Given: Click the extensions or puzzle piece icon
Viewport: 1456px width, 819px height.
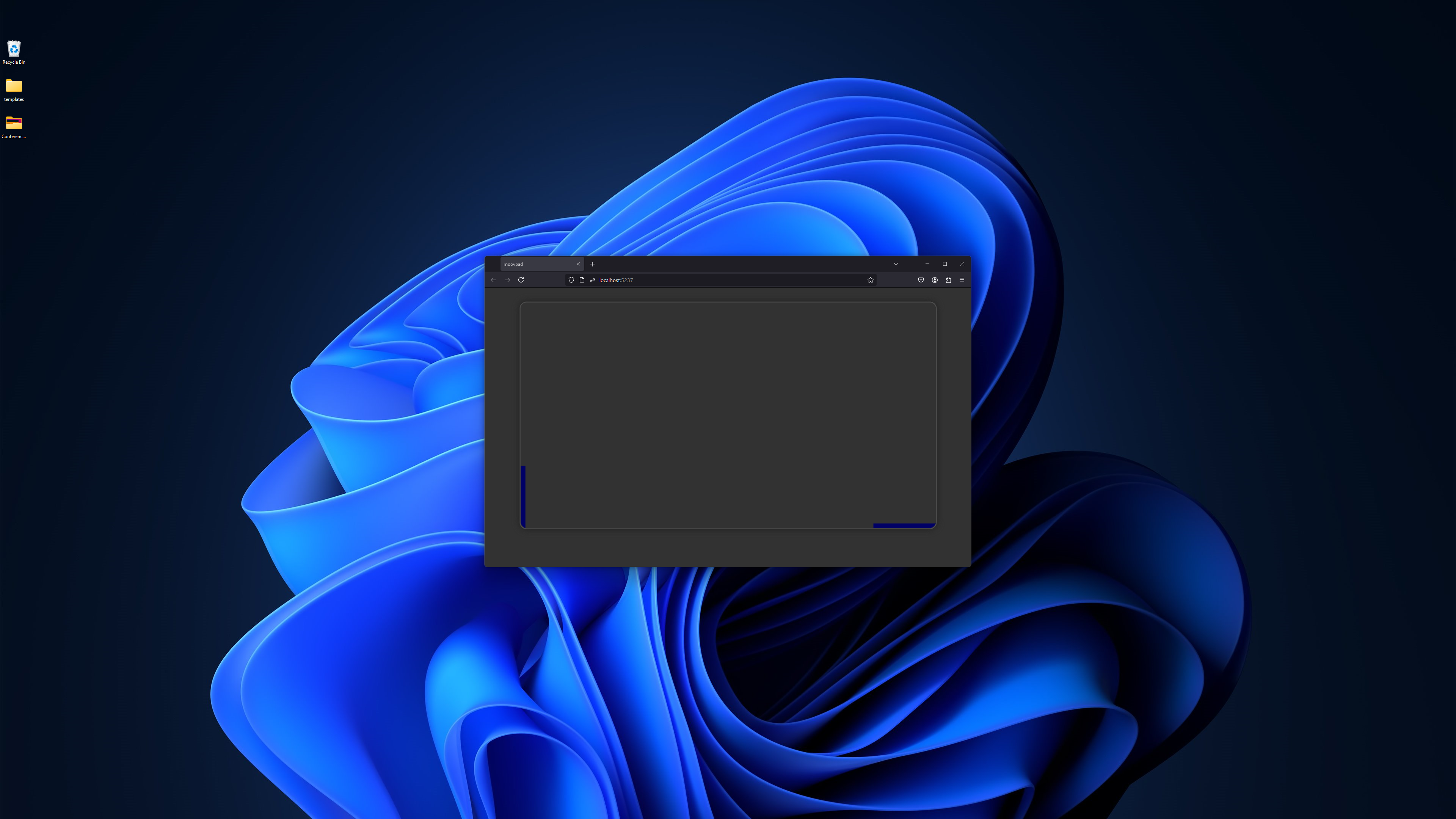Looking at the screenshot, I should tap(948, 280).
